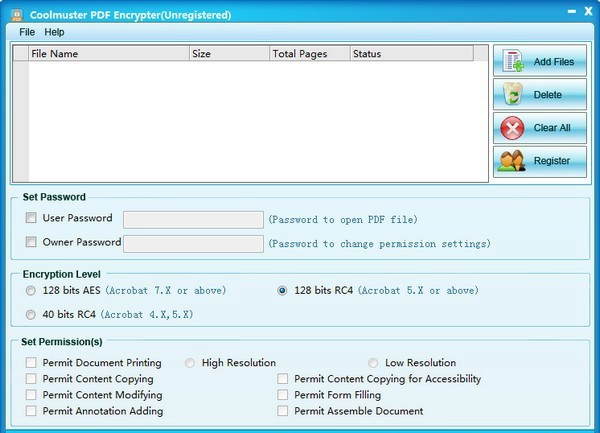Image resolution: width=600 pixels, height=433 pixels.
Task: Select 128 bits RC4 encryption
Action: [282, 291]
